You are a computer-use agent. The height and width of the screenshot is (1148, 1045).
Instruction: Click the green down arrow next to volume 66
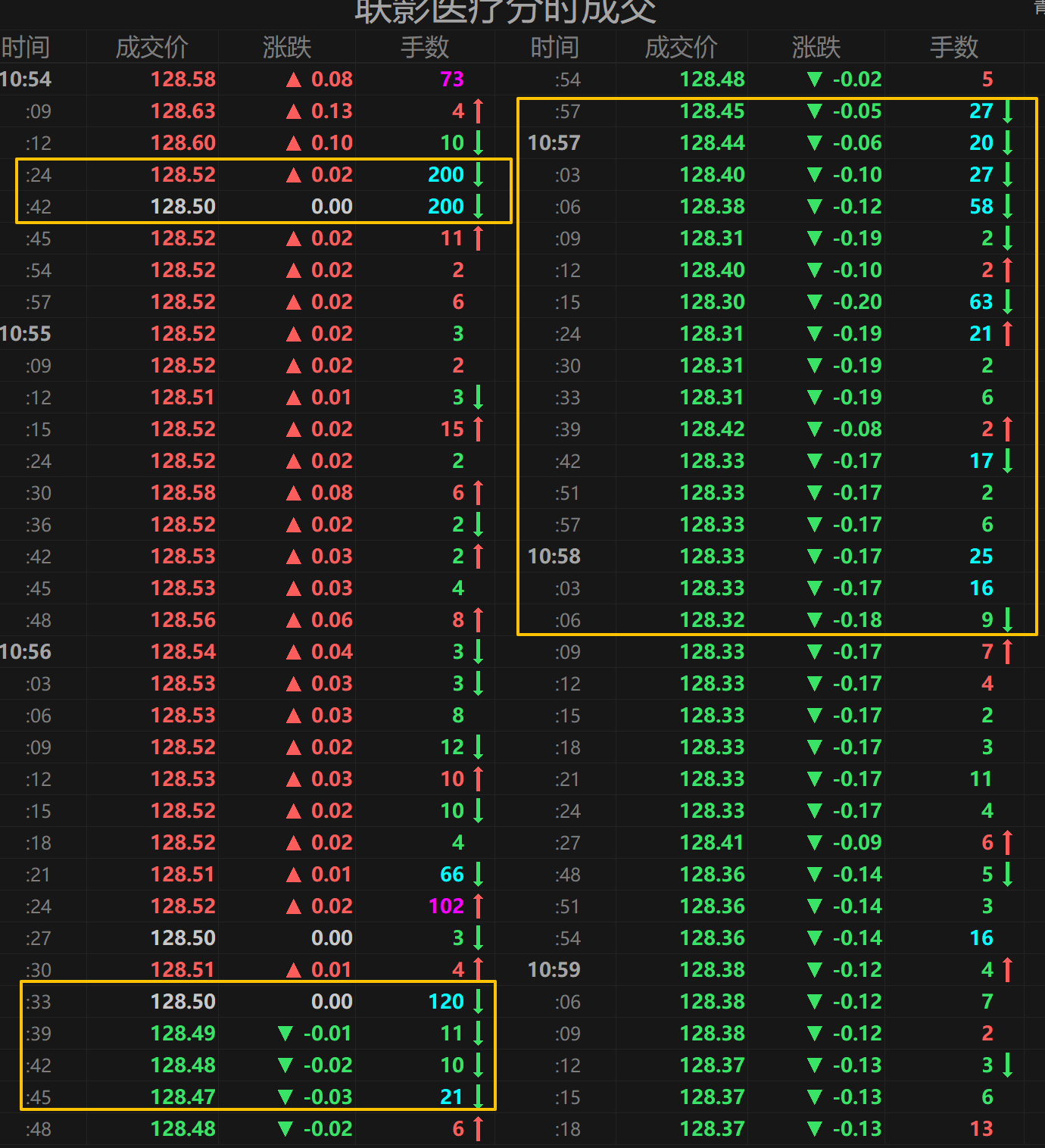pyautogui.click(x=478, y=874)
